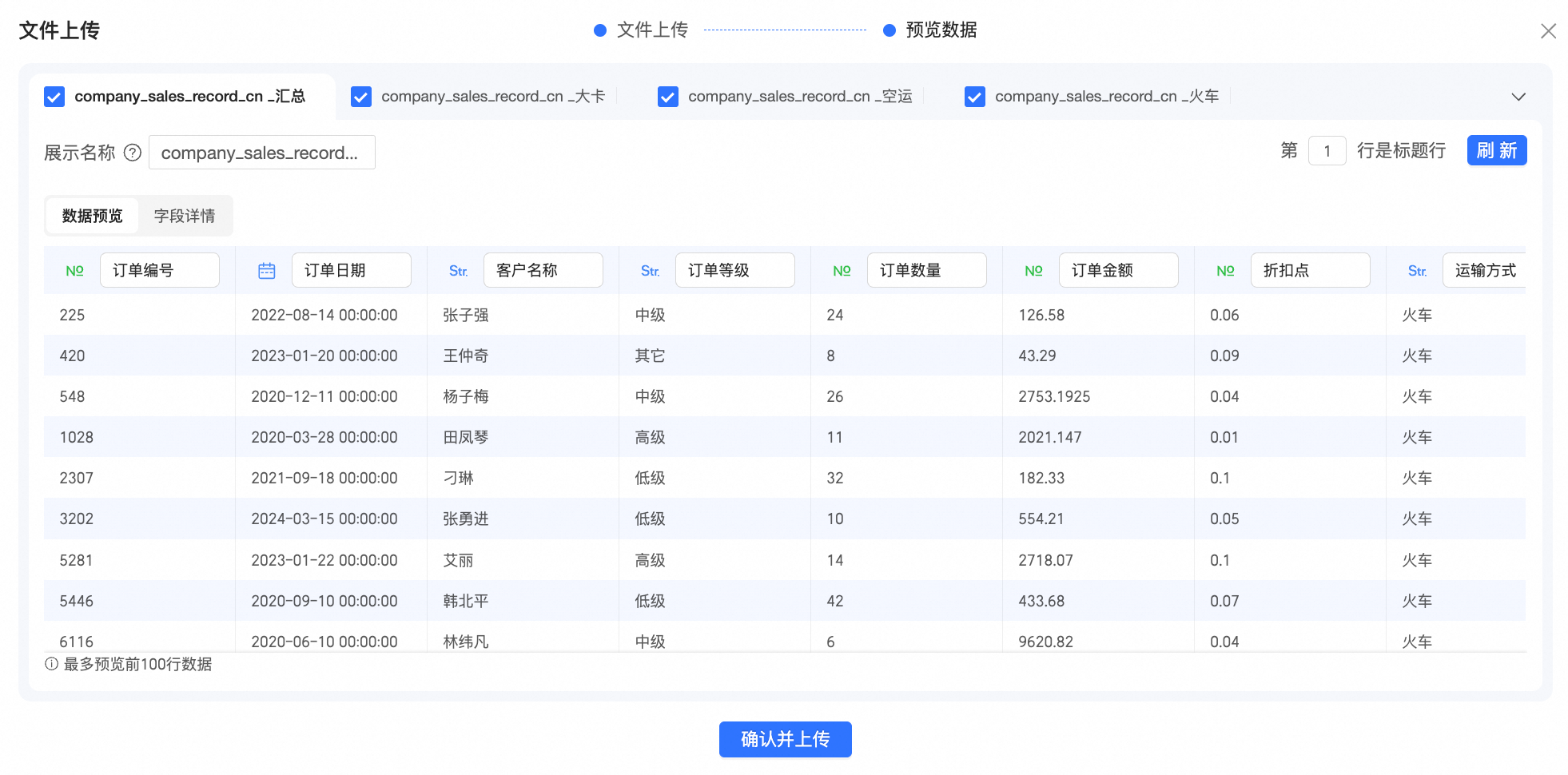The height and width of the screenshot is (775, 1568).
Task: Click the order number cell 1028
Action: tap(77, 437)
